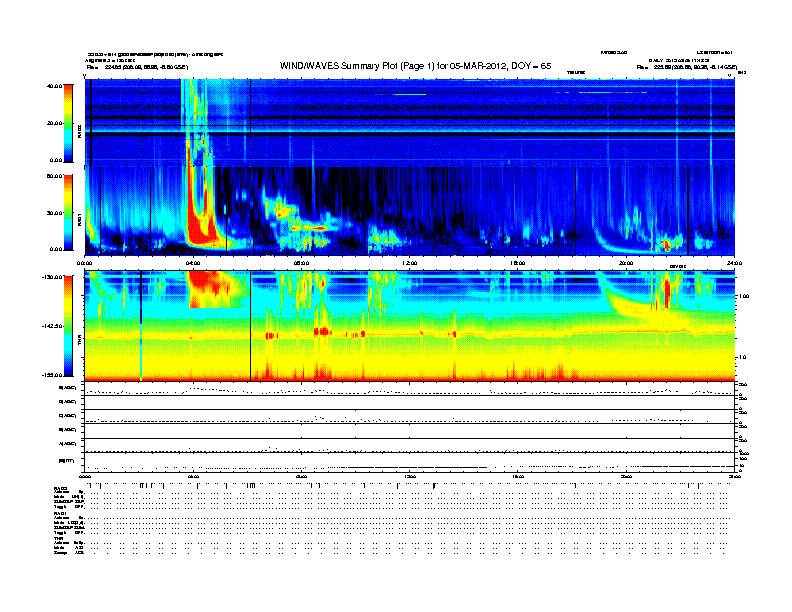Click the 40.00 label on RAD2 scale

(55, 86)
